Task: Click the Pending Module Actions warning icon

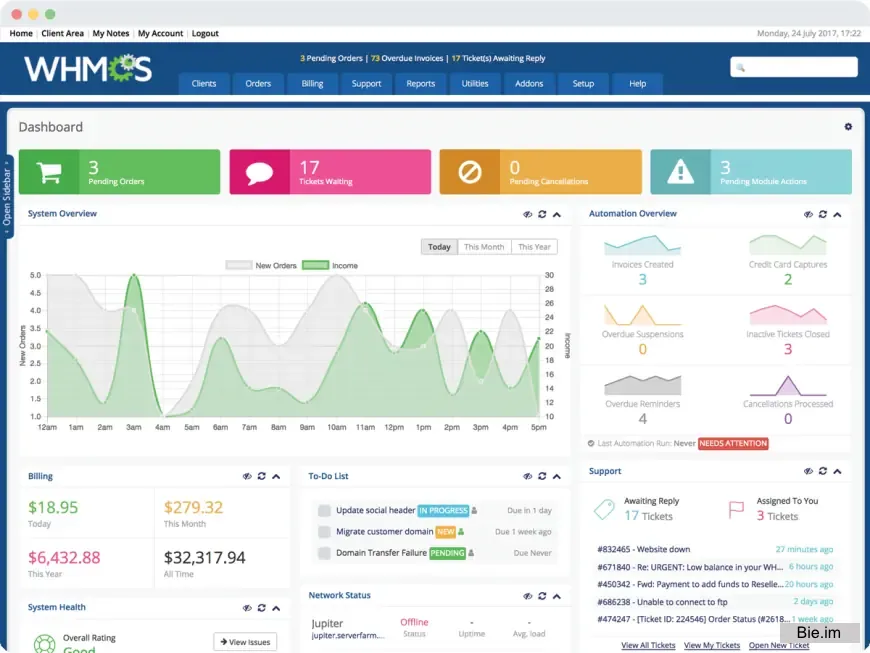Action: [x=681, y=172]
